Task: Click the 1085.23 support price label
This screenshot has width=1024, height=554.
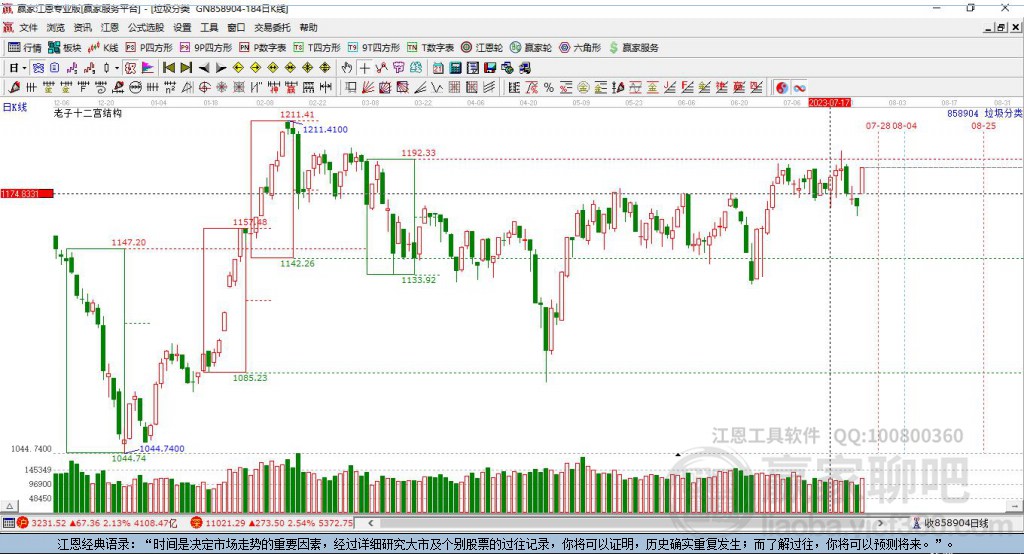Action: coord(250,378)
